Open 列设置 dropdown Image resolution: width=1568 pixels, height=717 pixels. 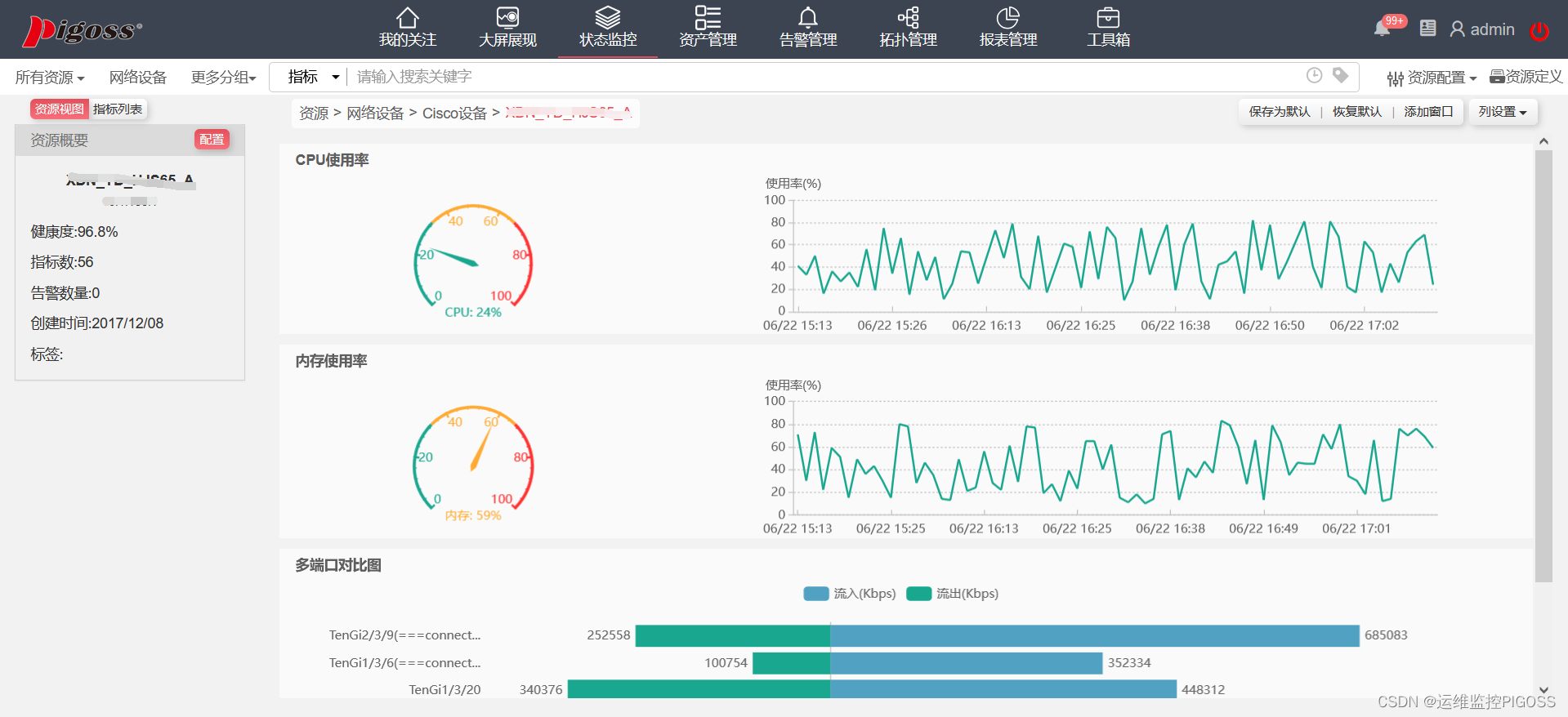pos(1503,112)
